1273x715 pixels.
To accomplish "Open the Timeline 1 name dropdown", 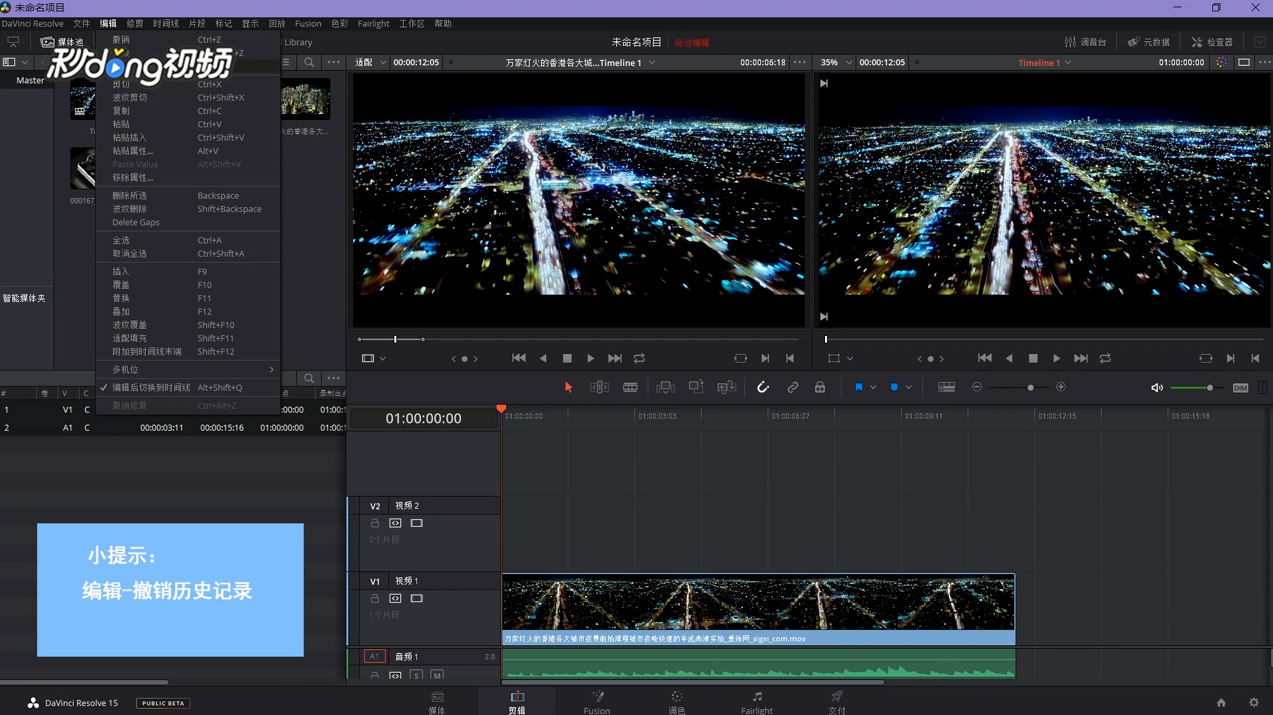I will (1045, 63).
